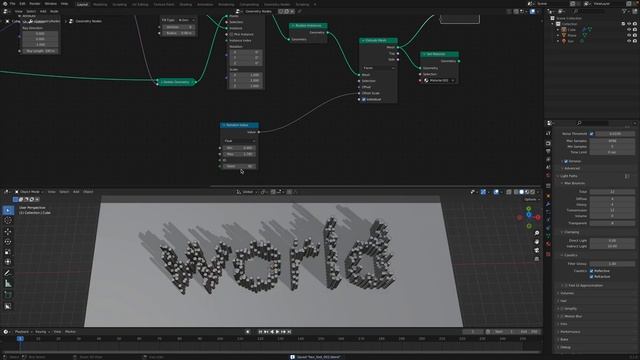
Task: Play the animation in the timeline
Action: (x=278, y=332)
